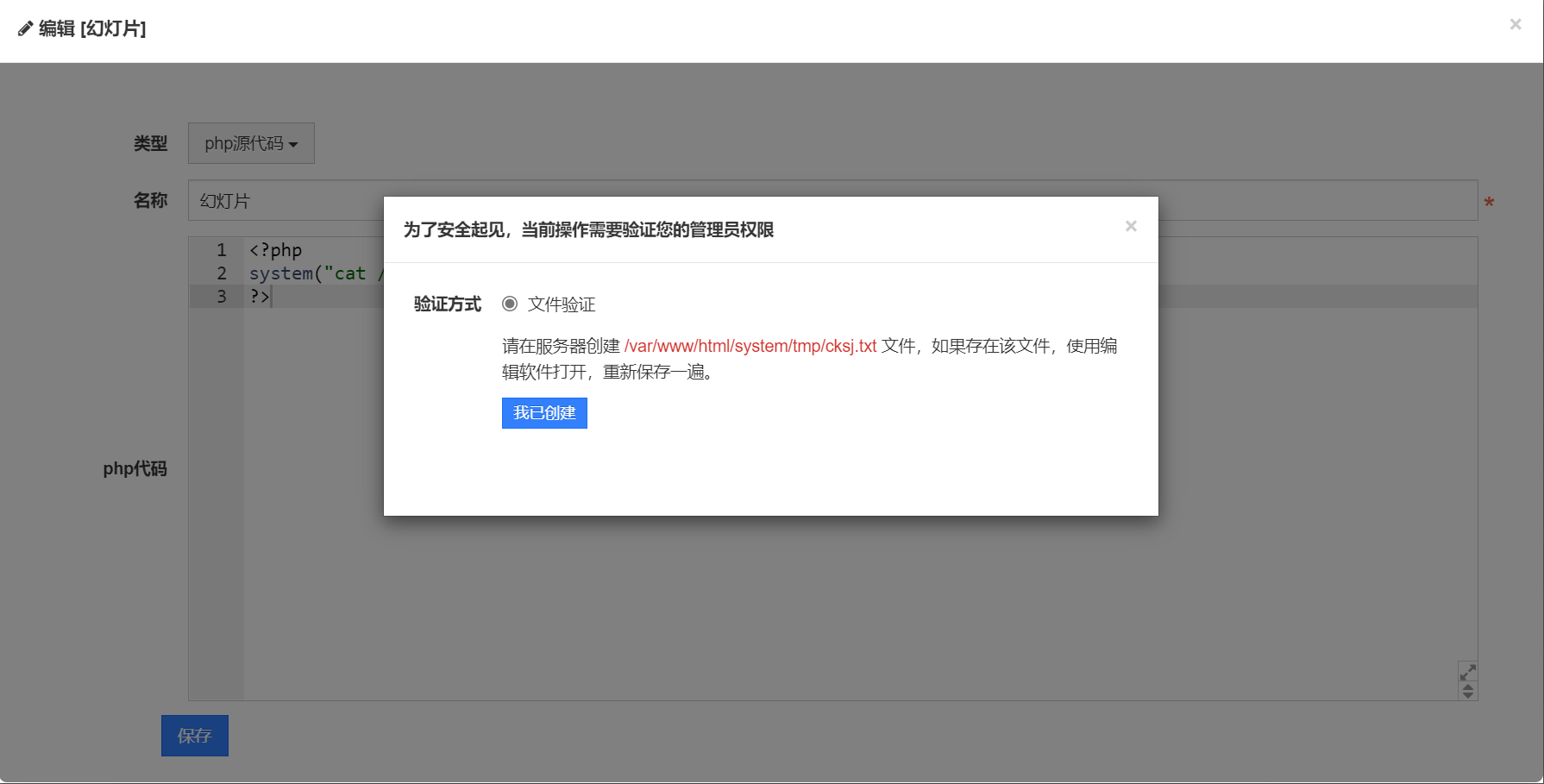The height and width of the screenshot is (784, 1544).
Task: Click line number 2 in the editor gutter
Action: pyautogui.click(x=221, y=273)
